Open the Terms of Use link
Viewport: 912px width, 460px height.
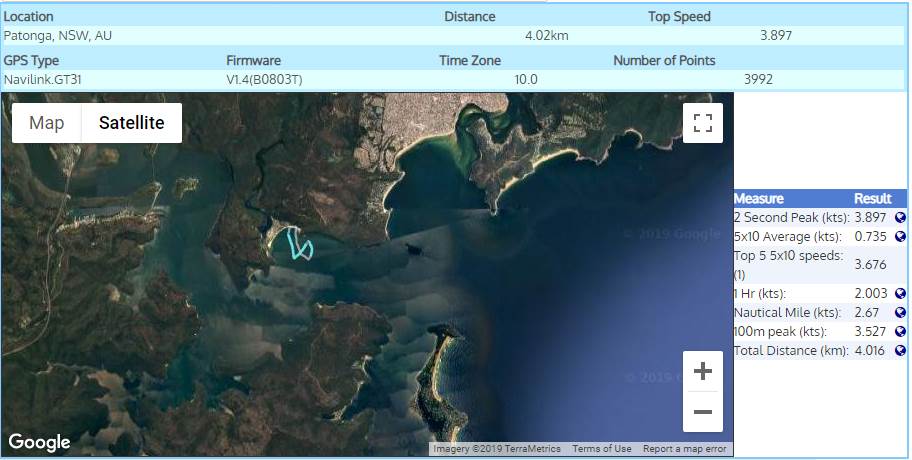coord(602,449)
